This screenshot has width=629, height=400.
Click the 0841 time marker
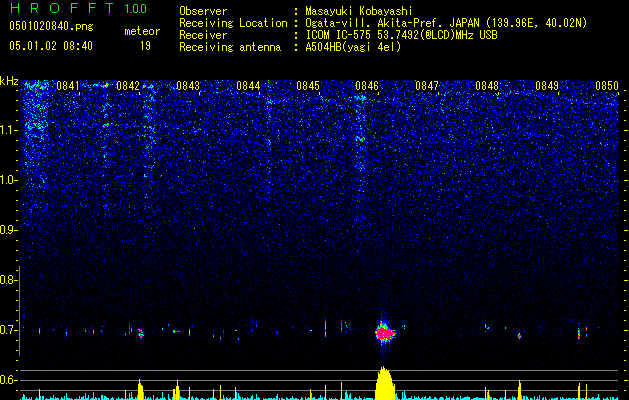tap(68, 86)
